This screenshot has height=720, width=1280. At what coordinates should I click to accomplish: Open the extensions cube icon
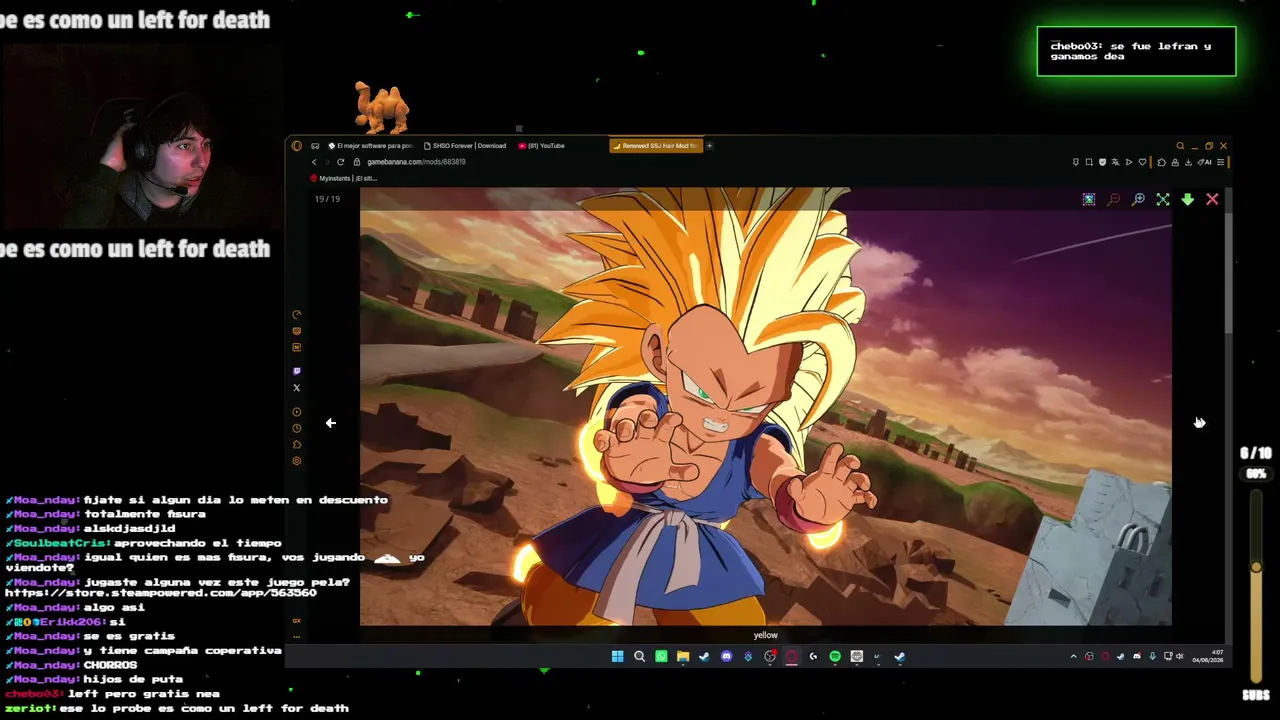point(1162,162)
